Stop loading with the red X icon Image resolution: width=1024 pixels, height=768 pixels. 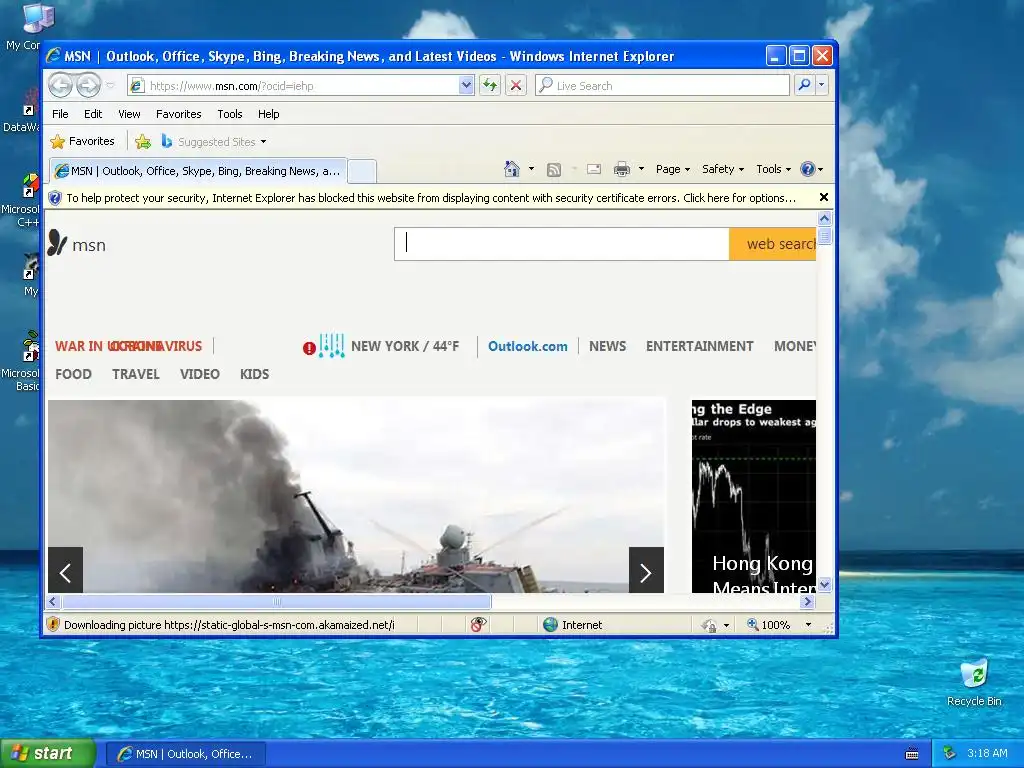coord(516,85)
